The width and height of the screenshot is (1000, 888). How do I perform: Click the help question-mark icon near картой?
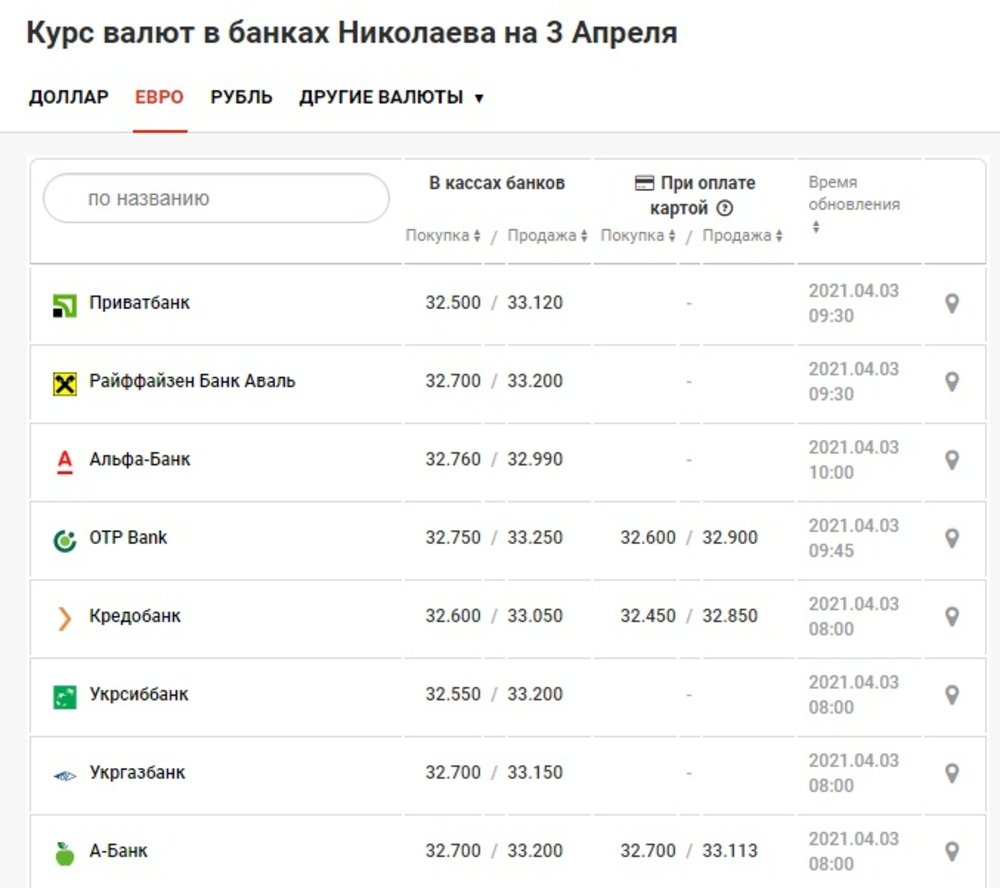pos(724,208)
